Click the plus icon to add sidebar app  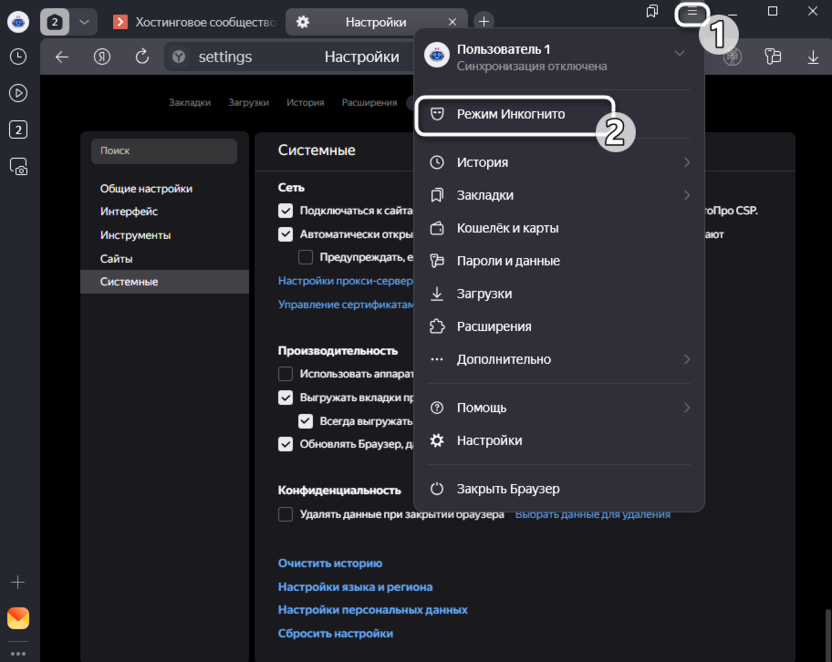[18, 582]
